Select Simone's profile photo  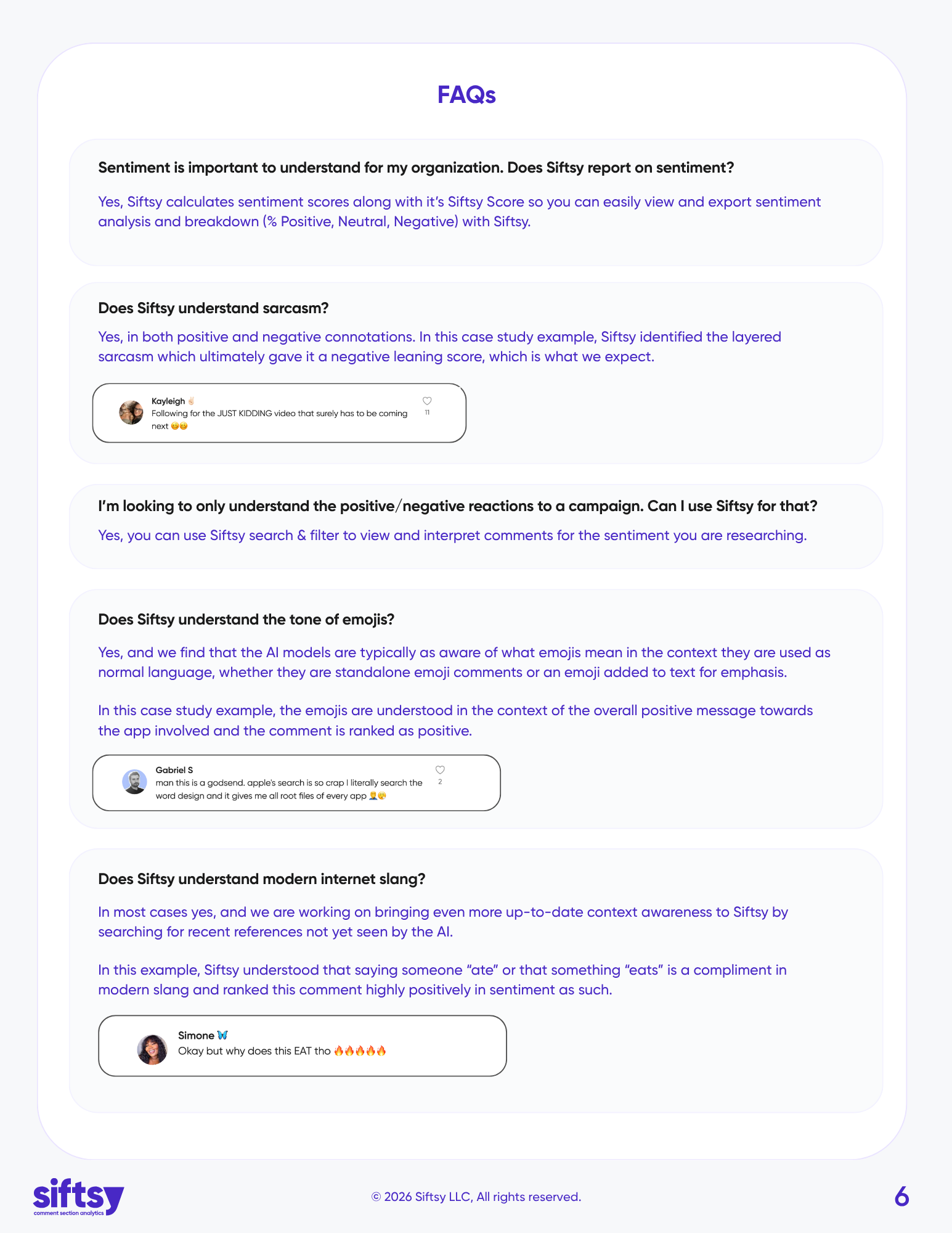152,1049
